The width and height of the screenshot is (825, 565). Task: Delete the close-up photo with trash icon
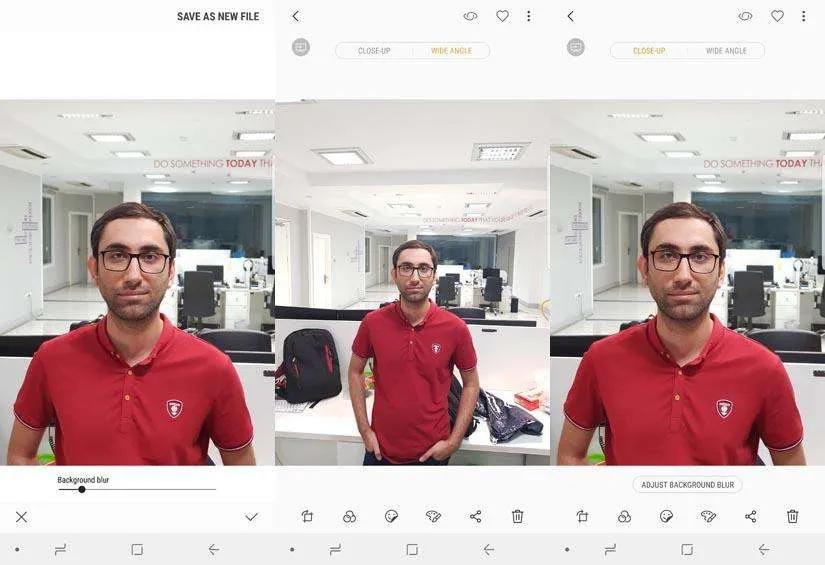pos(792,516)
